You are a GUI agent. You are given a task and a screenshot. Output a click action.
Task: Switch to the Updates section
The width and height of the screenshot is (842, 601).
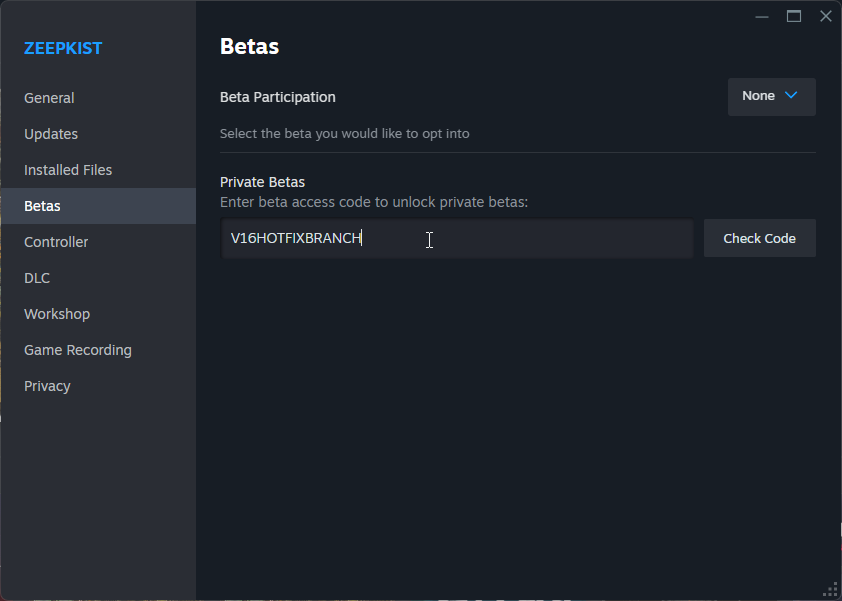tap(51, 134)
